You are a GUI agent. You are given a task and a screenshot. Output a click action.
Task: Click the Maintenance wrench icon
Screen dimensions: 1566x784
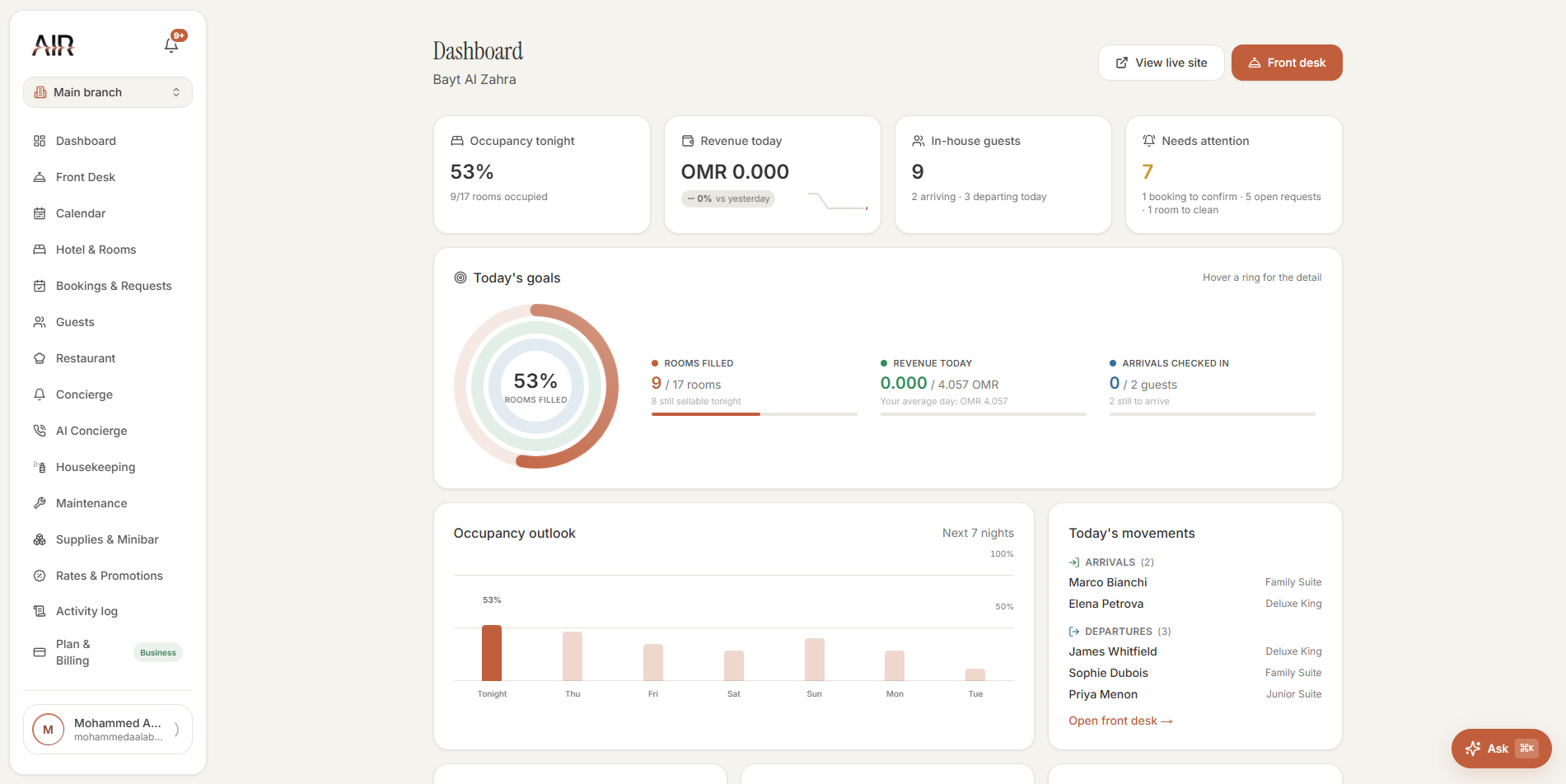(x=40, y=503)
